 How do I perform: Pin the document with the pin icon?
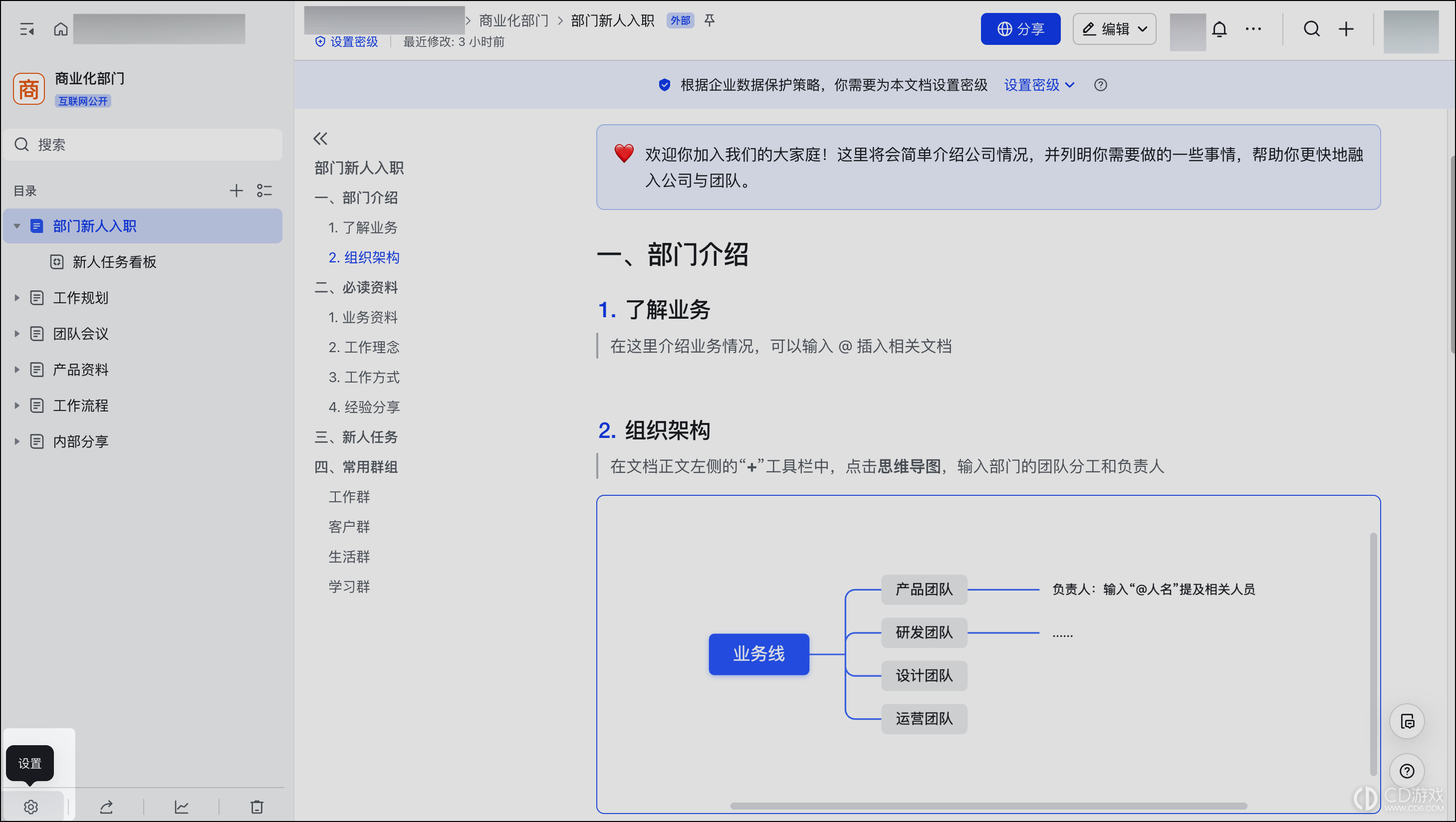(710, 21)
